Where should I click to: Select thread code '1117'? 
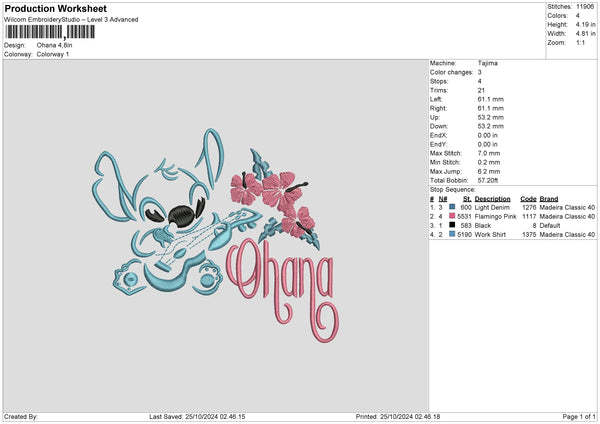coord(529,217)
